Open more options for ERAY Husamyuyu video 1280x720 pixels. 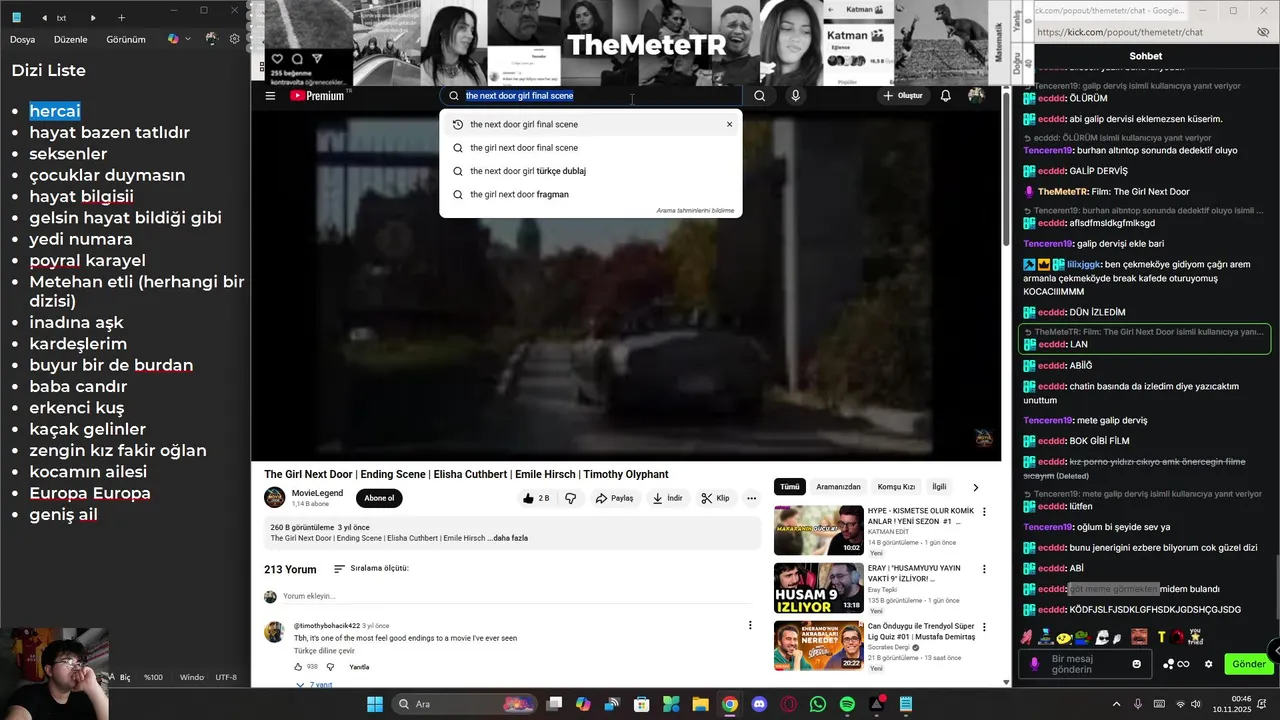[x=984, y=570]
